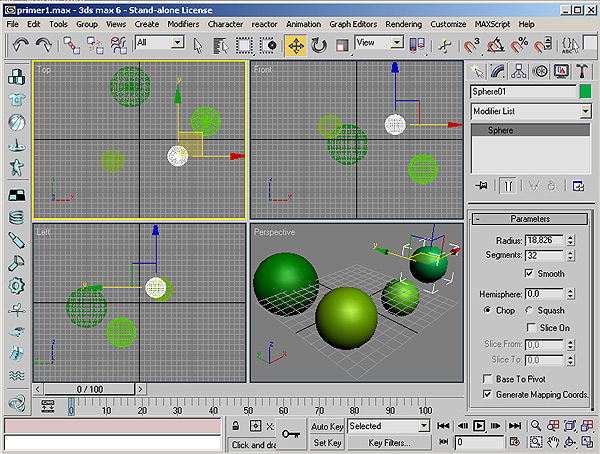Open the Rendering menu
Screen dimensions: 600x454
pyautogui.click(x=404, y=23)
